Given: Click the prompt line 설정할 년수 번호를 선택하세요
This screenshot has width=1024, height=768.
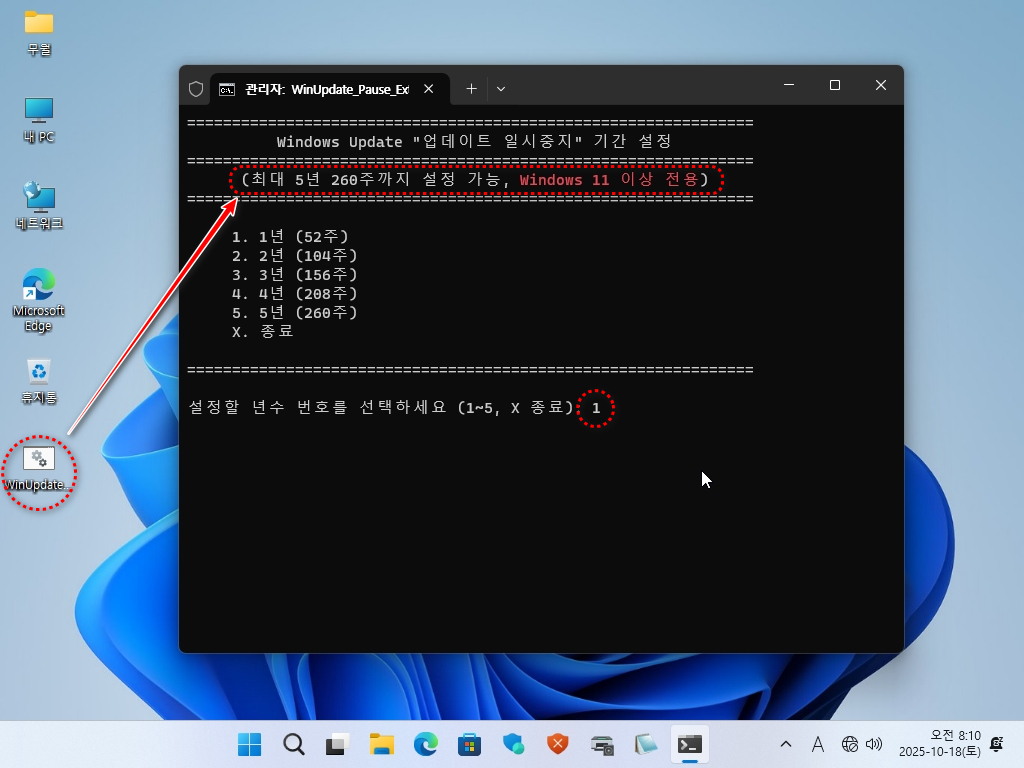Looking at the screenshot, I should pos(381,408).
